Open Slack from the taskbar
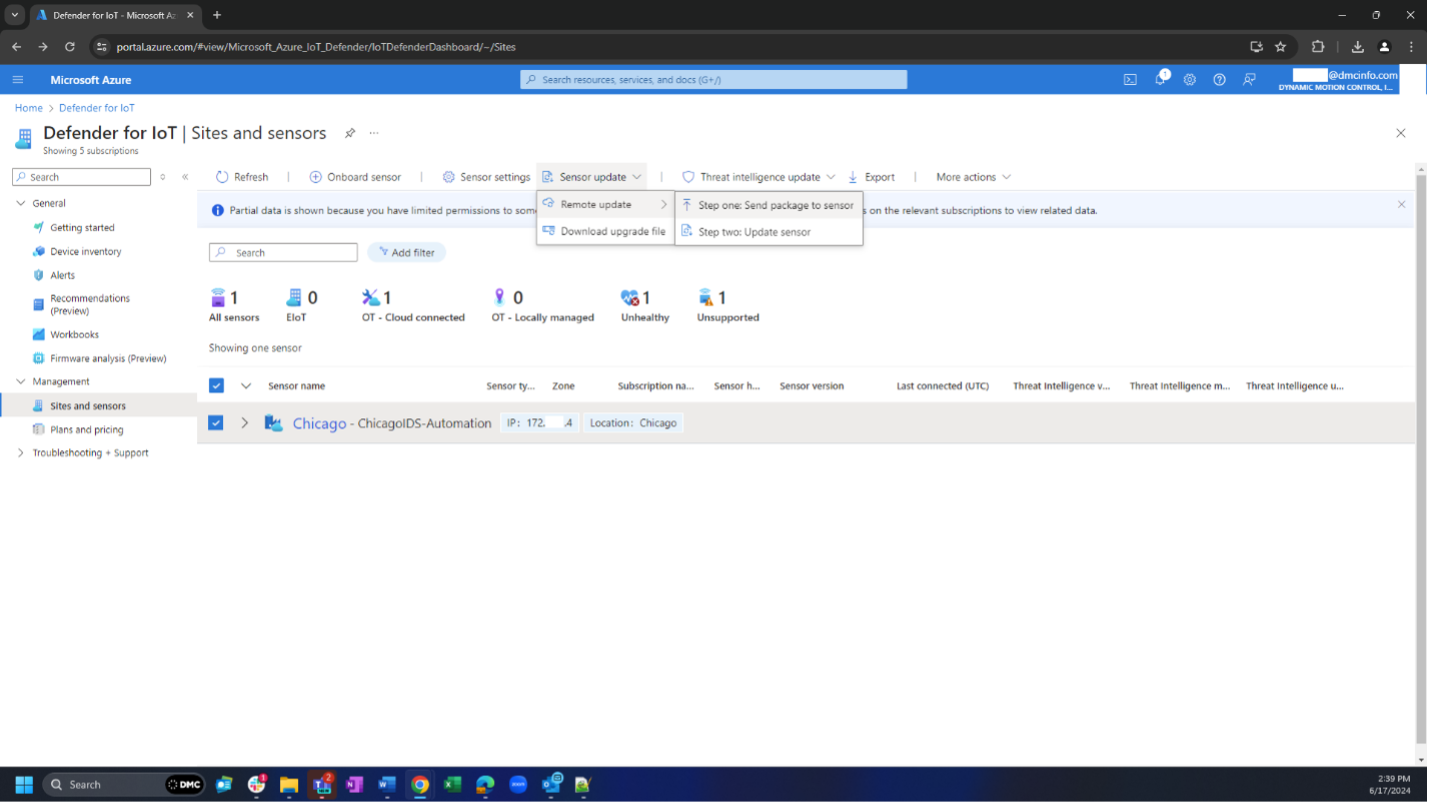 click(257, 784)
